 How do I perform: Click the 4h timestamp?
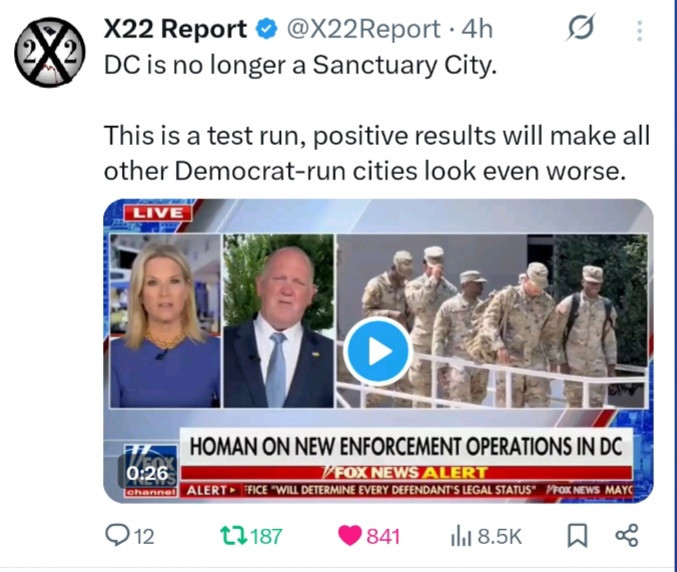tap(477, 29)
